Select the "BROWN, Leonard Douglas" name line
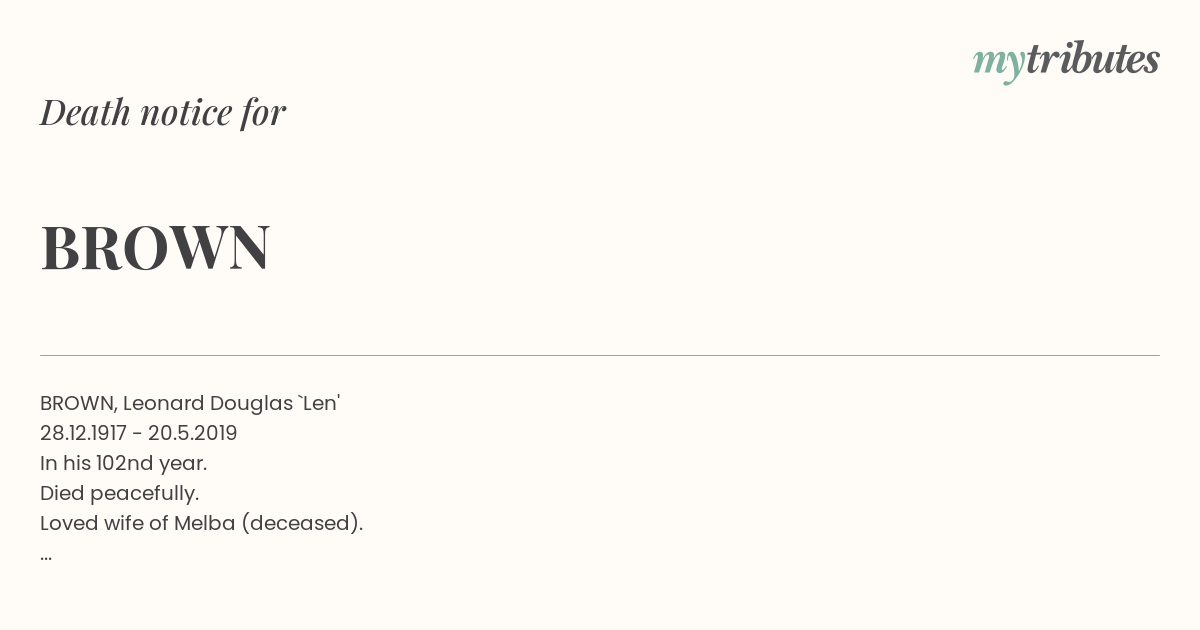The width and height of the screenshot is (1200, 630). point(190,403)
